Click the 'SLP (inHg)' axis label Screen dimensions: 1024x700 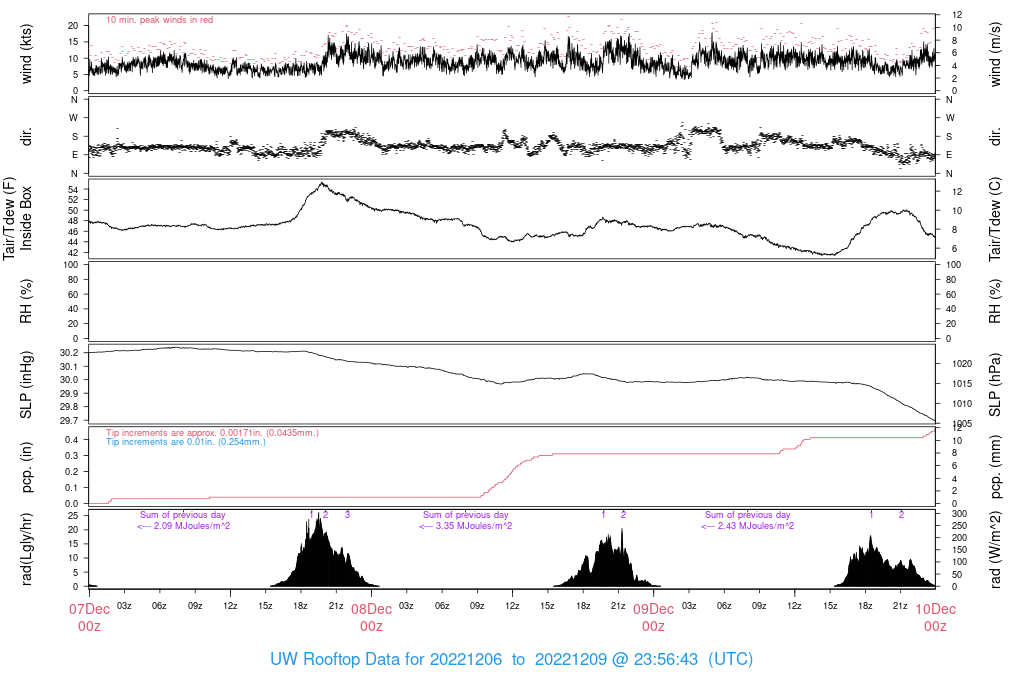tap(27, 385)
